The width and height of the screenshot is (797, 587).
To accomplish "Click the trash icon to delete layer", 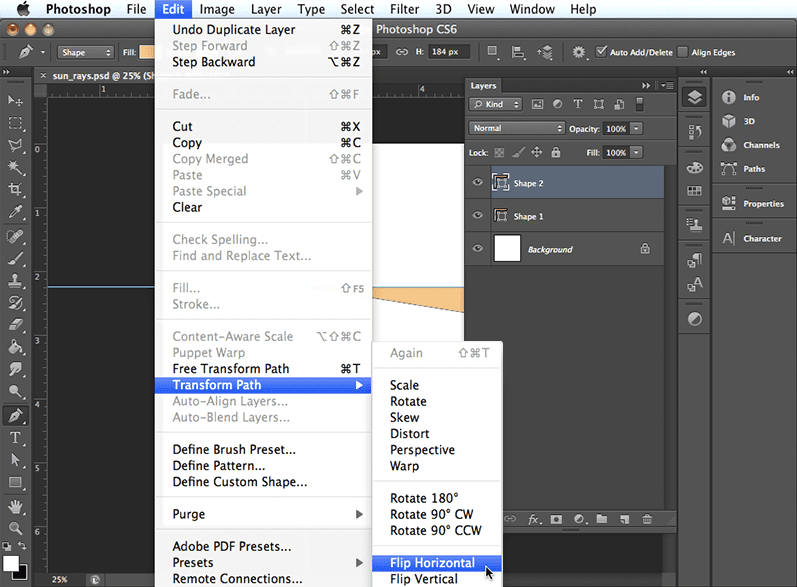I will click(647, 519).
